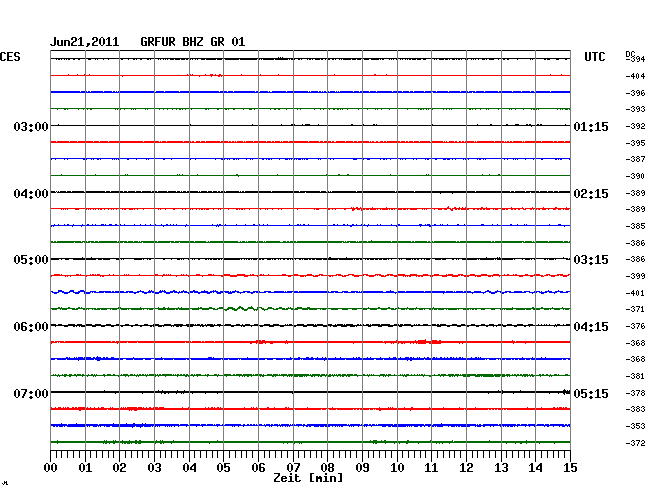The image size is (650, 494).
Task: Select DC offset value -399
Action: [635, 276]
